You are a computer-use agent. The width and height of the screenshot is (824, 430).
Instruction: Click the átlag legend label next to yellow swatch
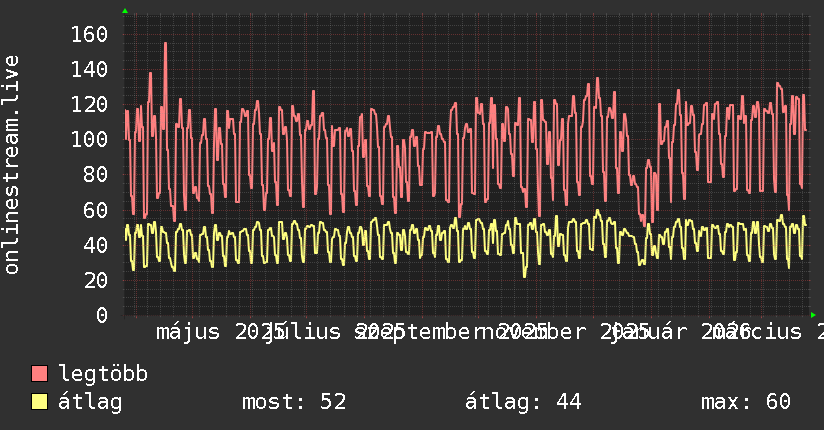pyautogui.click(x=90, y=402)
